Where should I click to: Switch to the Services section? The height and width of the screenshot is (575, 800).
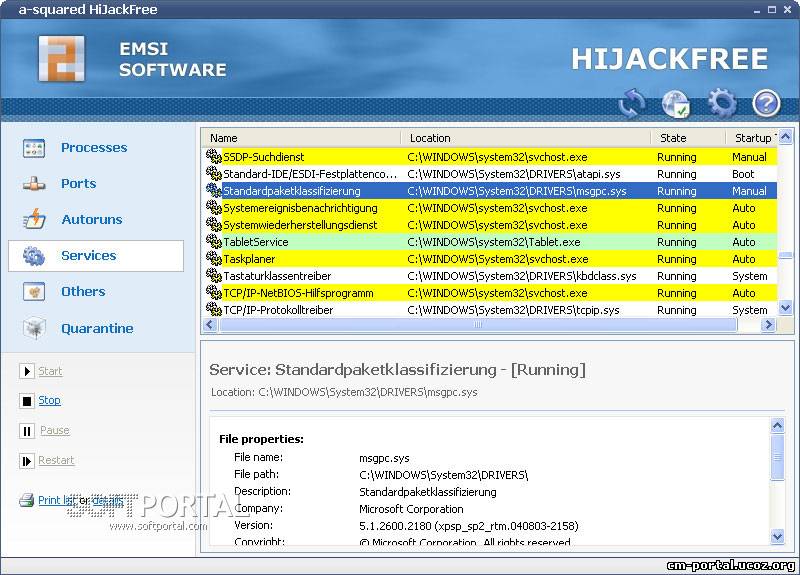[96, 256]
